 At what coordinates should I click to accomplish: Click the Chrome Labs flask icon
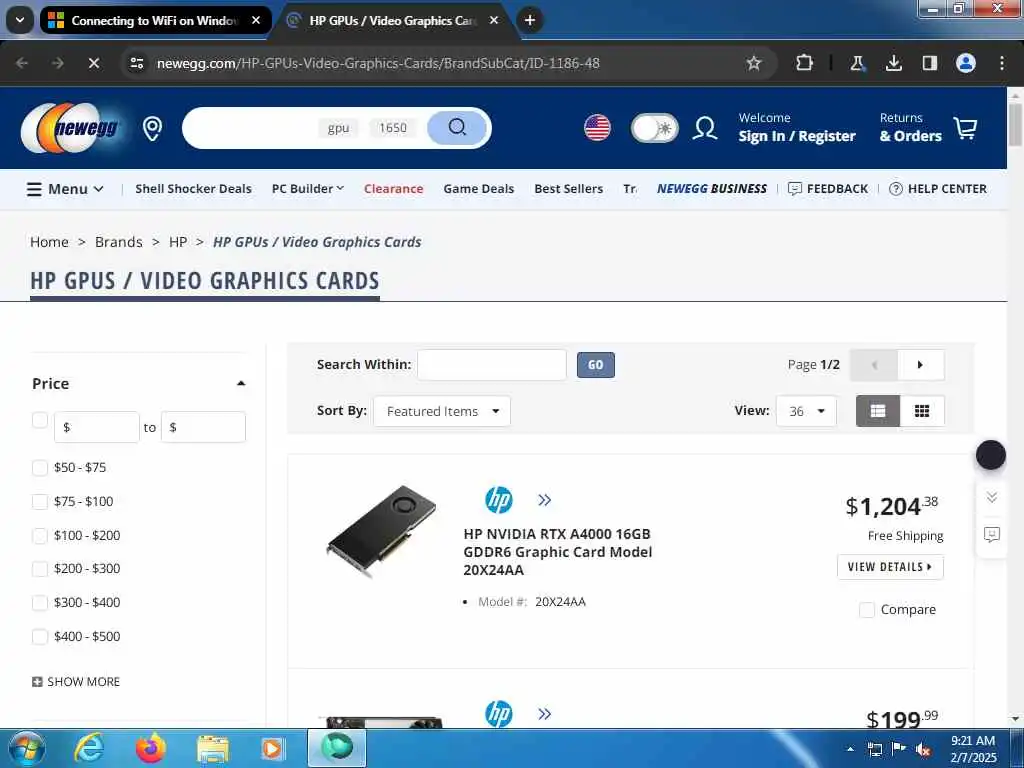(x=857, y=63)
